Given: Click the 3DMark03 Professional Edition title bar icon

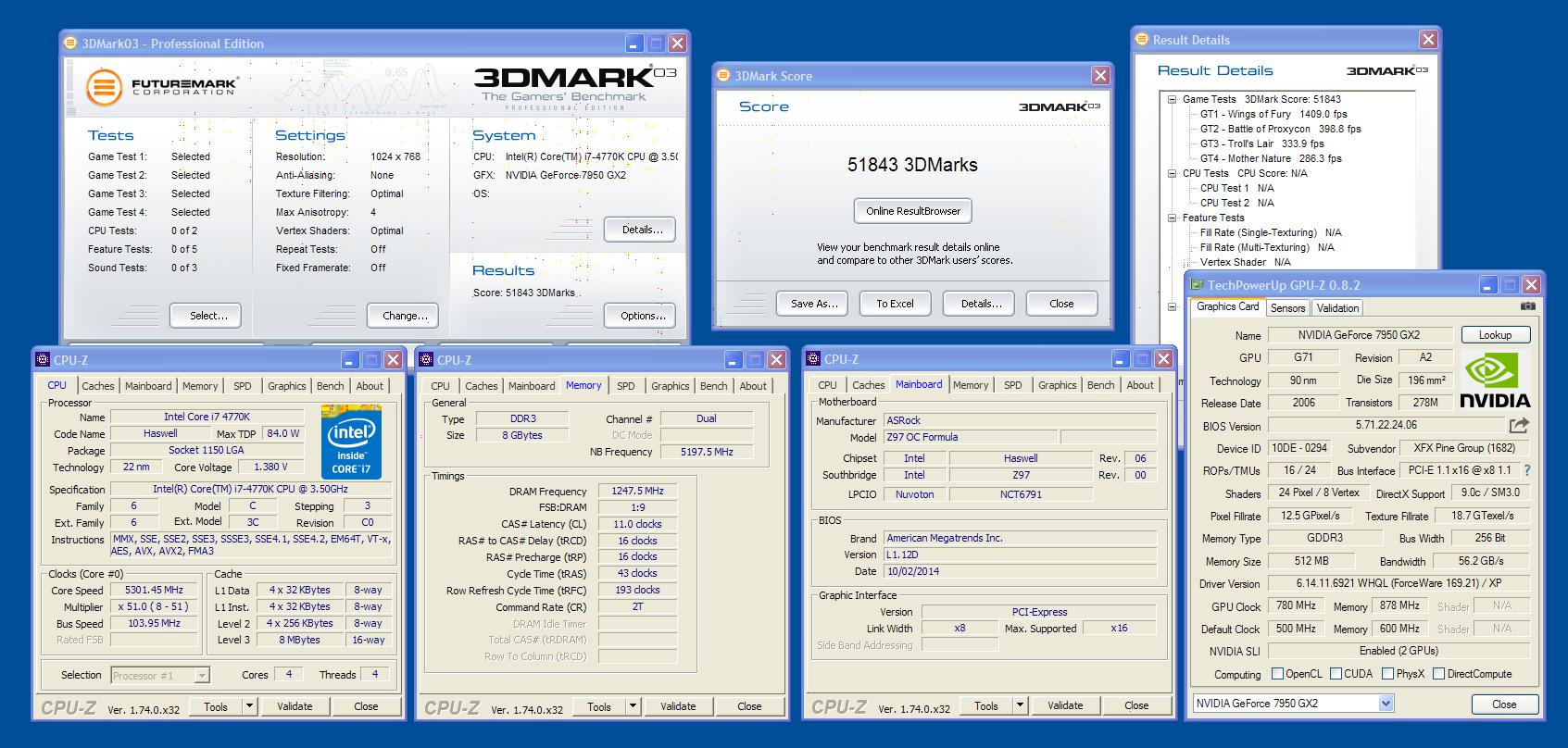Looking at the screenshot, I should 69,43.
